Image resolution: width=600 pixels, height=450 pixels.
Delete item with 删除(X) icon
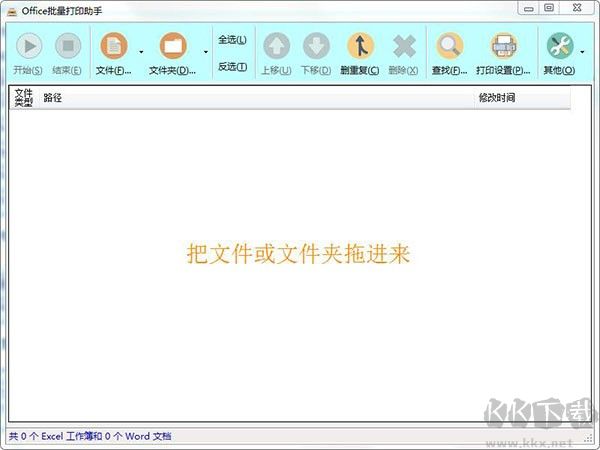pos(404,46)
